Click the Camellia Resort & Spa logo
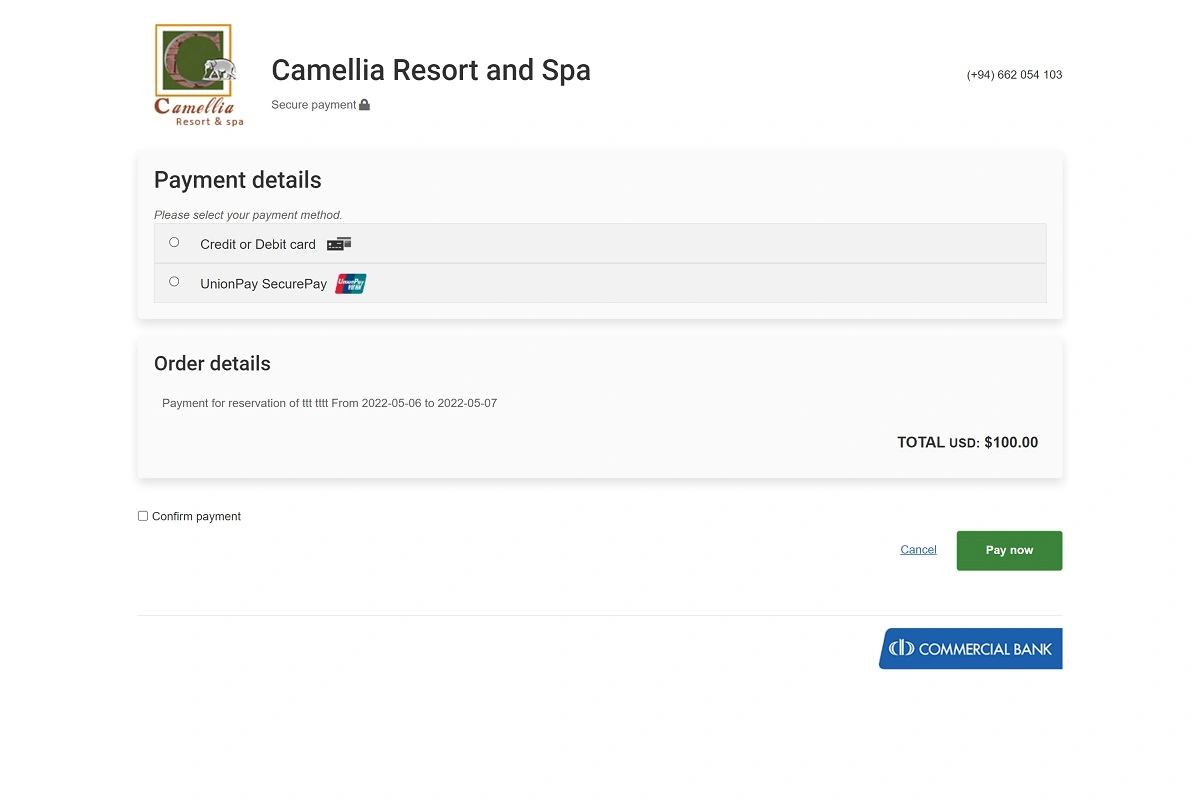Image resolution: width=1200 pixels, height=805 pixels. [199, 75]
